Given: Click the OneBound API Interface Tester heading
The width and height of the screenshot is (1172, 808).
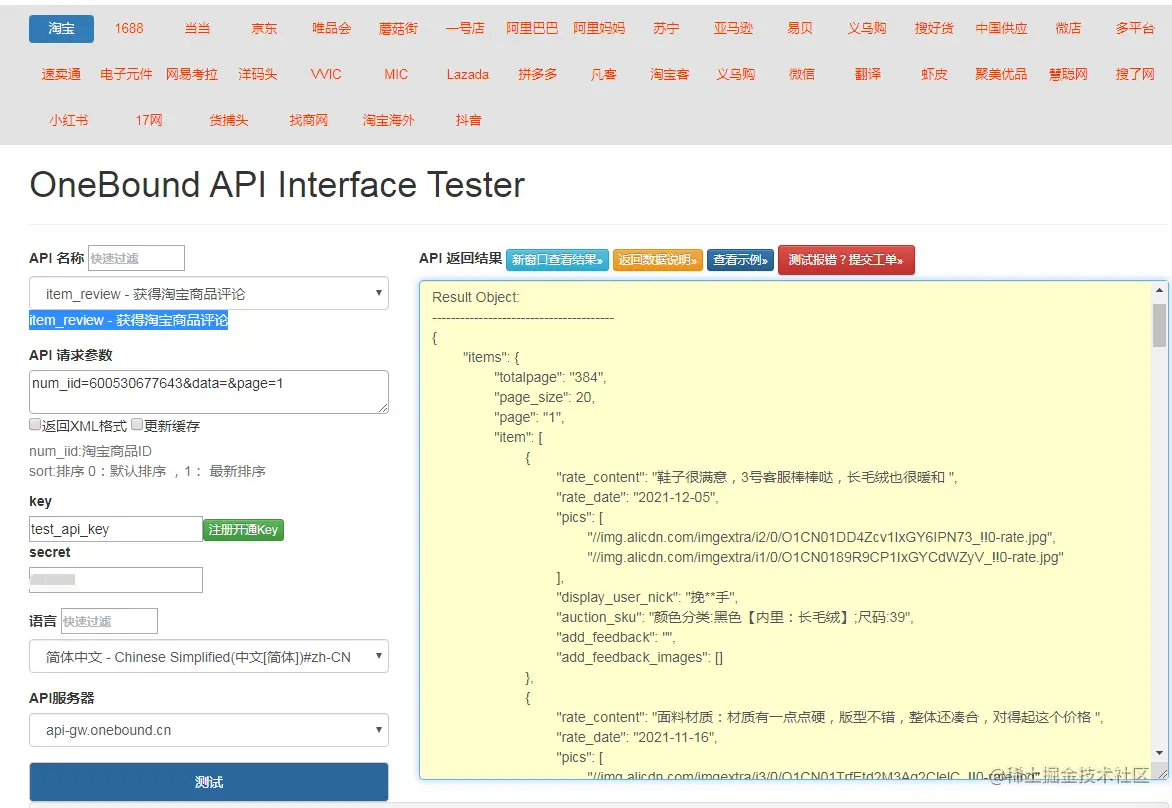Looking at the screenshot, I should pyautogui.click(x=277, y=185).
